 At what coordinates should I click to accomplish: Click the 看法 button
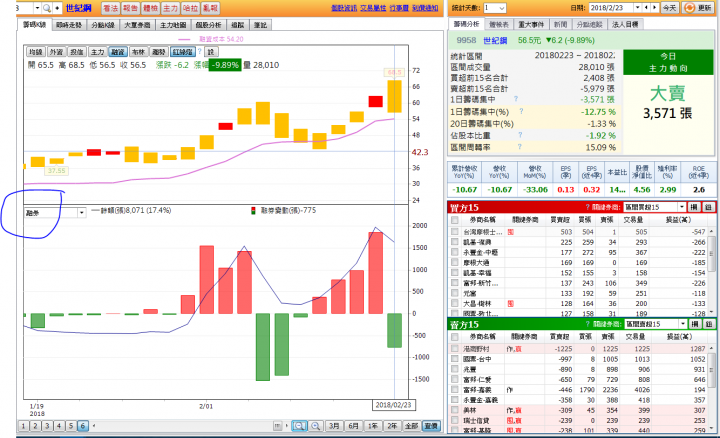[110, 8]
